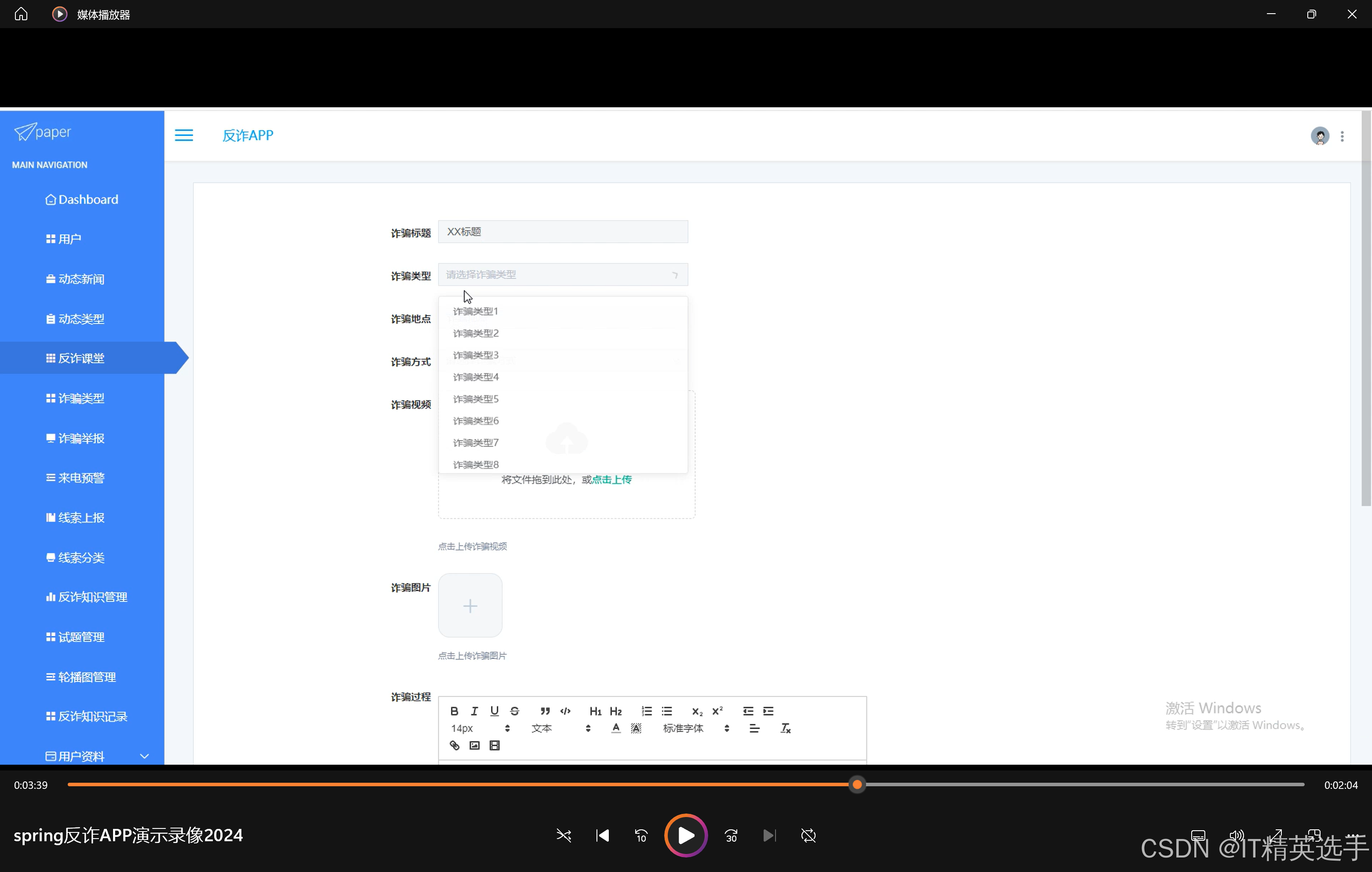Click the insert video film icon

click(x=494, y=745)
